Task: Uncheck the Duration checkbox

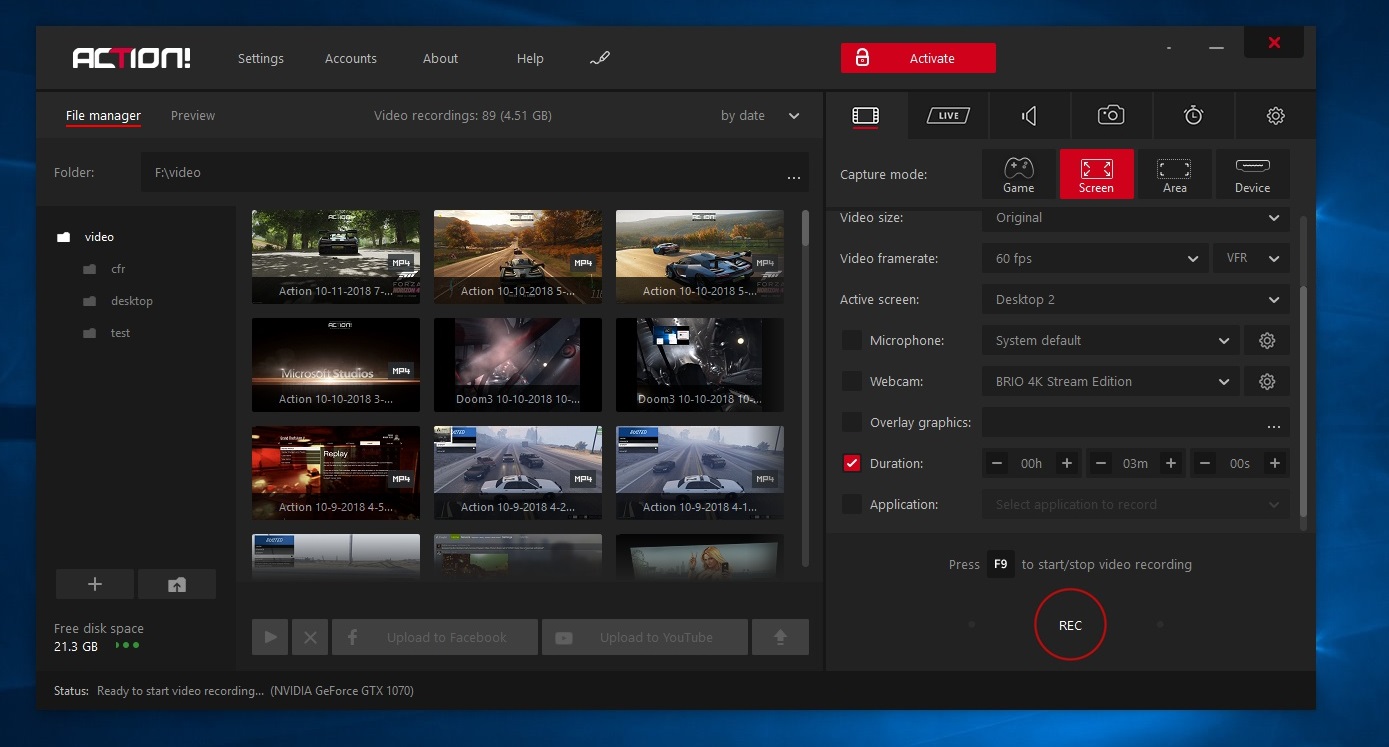Action: point(852,464)
